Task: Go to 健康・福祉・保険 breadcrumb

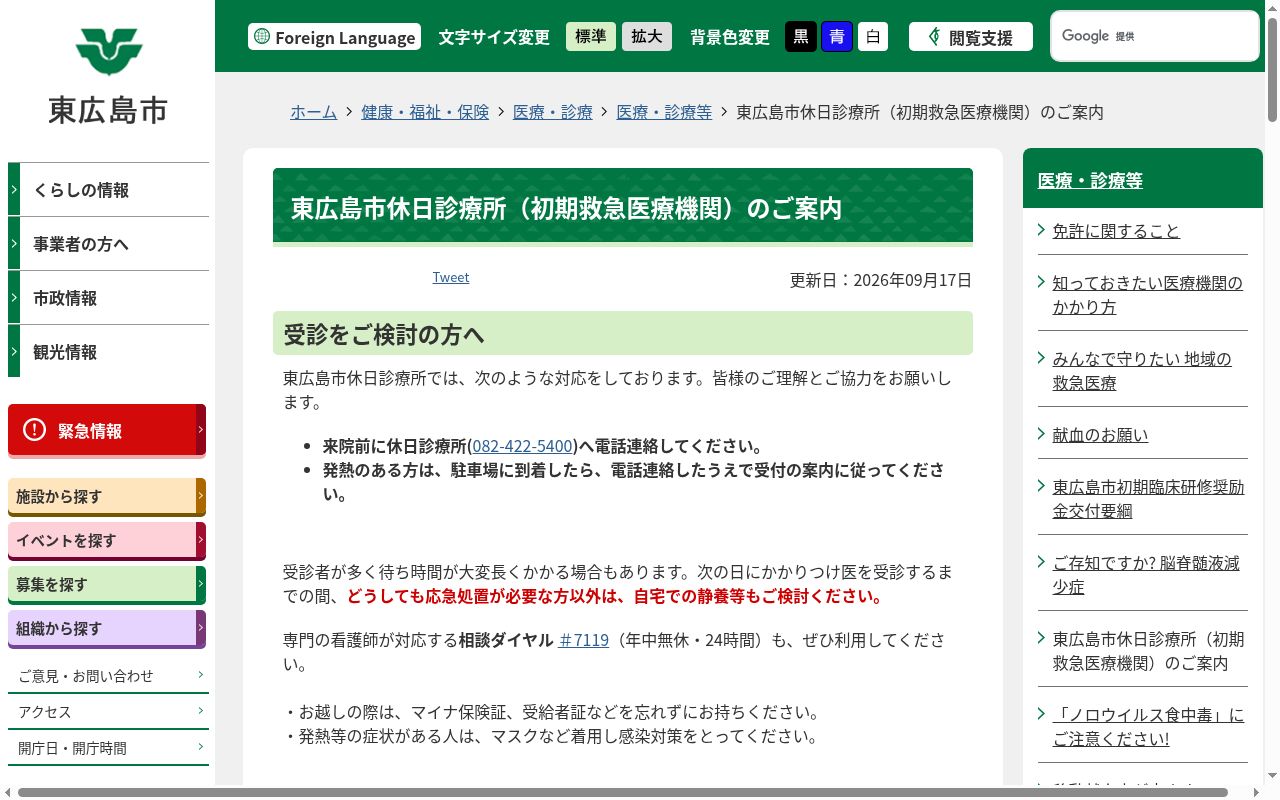Action: (x=425, y=112)
